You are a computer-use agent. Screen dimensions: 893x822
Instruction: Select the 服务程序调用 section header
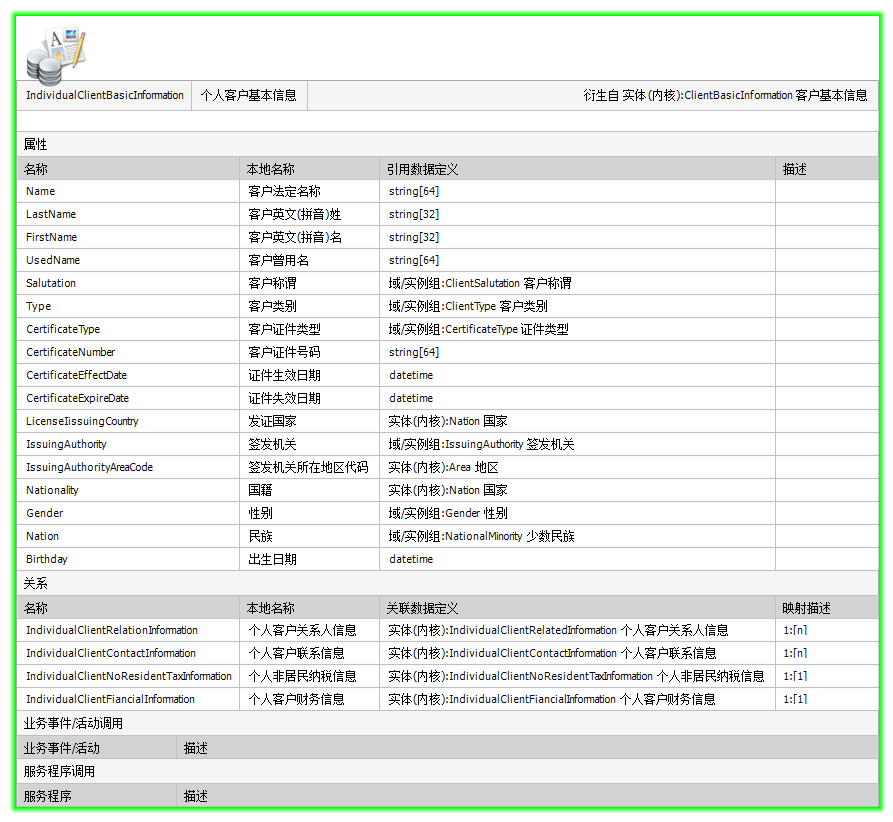448,771
